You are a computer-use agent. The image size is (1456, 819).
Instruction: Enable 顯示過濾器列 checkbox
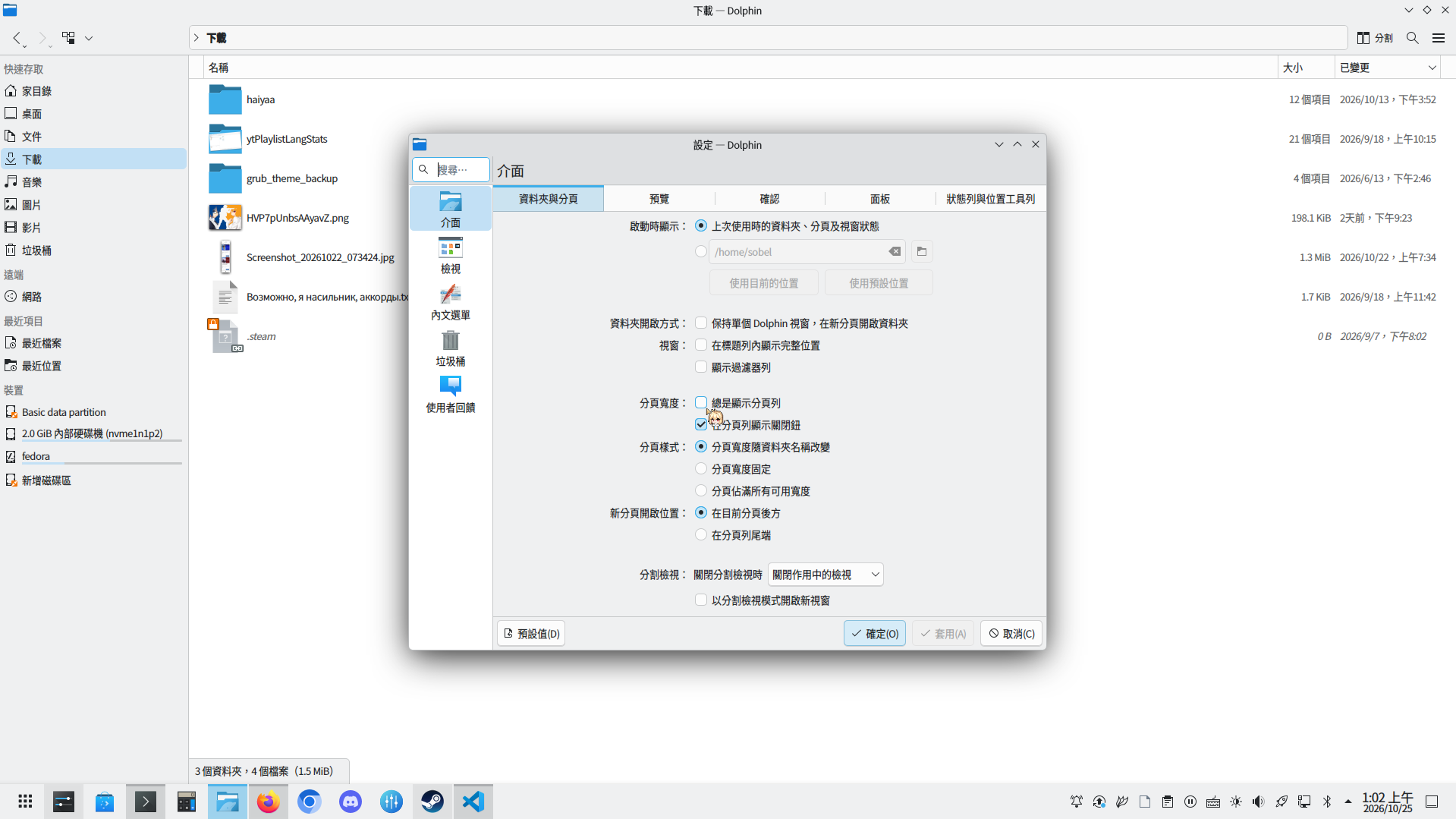(x=701, y=367)
